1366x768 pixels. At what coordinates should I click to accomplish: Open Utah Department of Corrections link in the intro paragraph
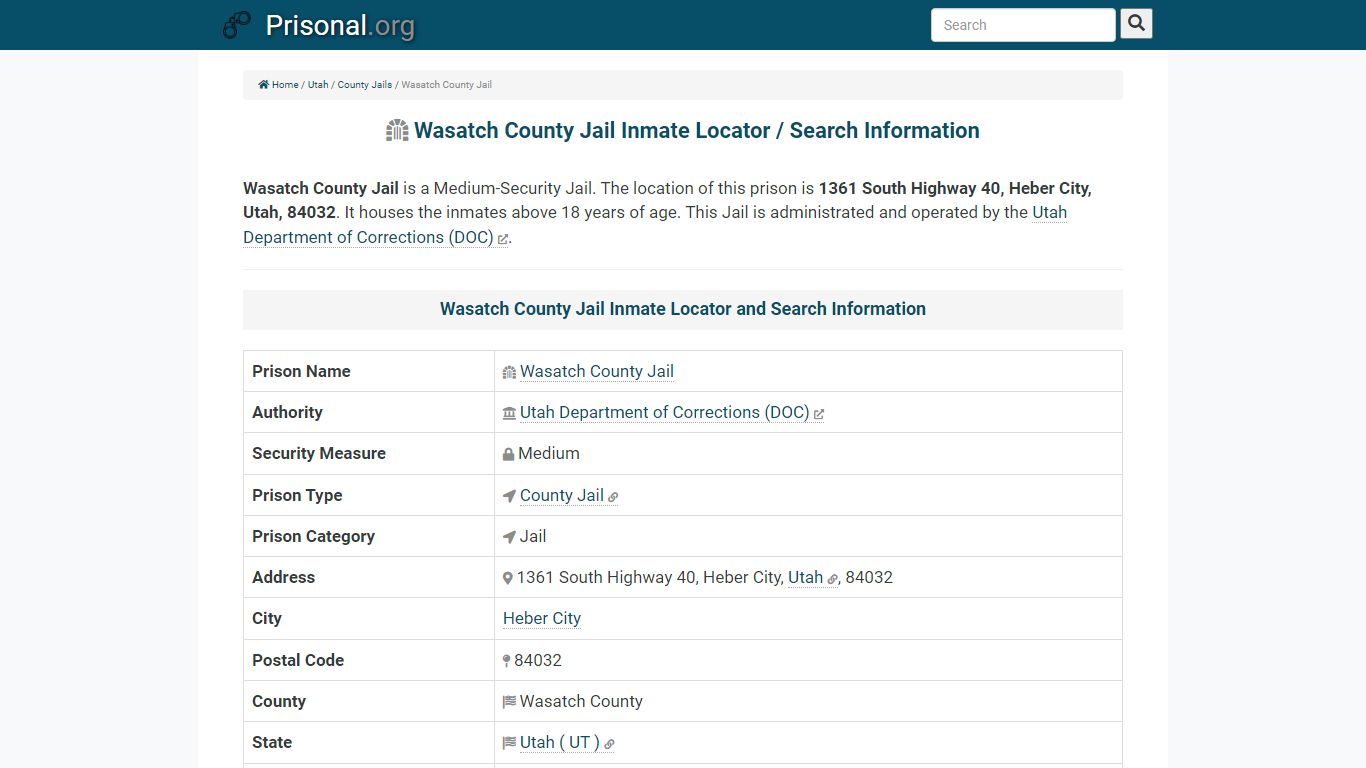tap(655, 225)
